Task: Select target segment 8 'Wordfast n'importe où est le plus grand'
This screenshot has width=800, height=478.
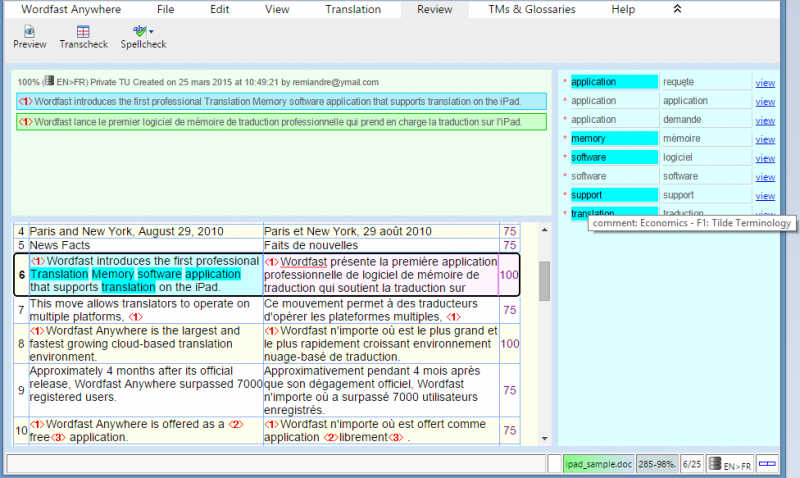Action: tap(381, 343)
